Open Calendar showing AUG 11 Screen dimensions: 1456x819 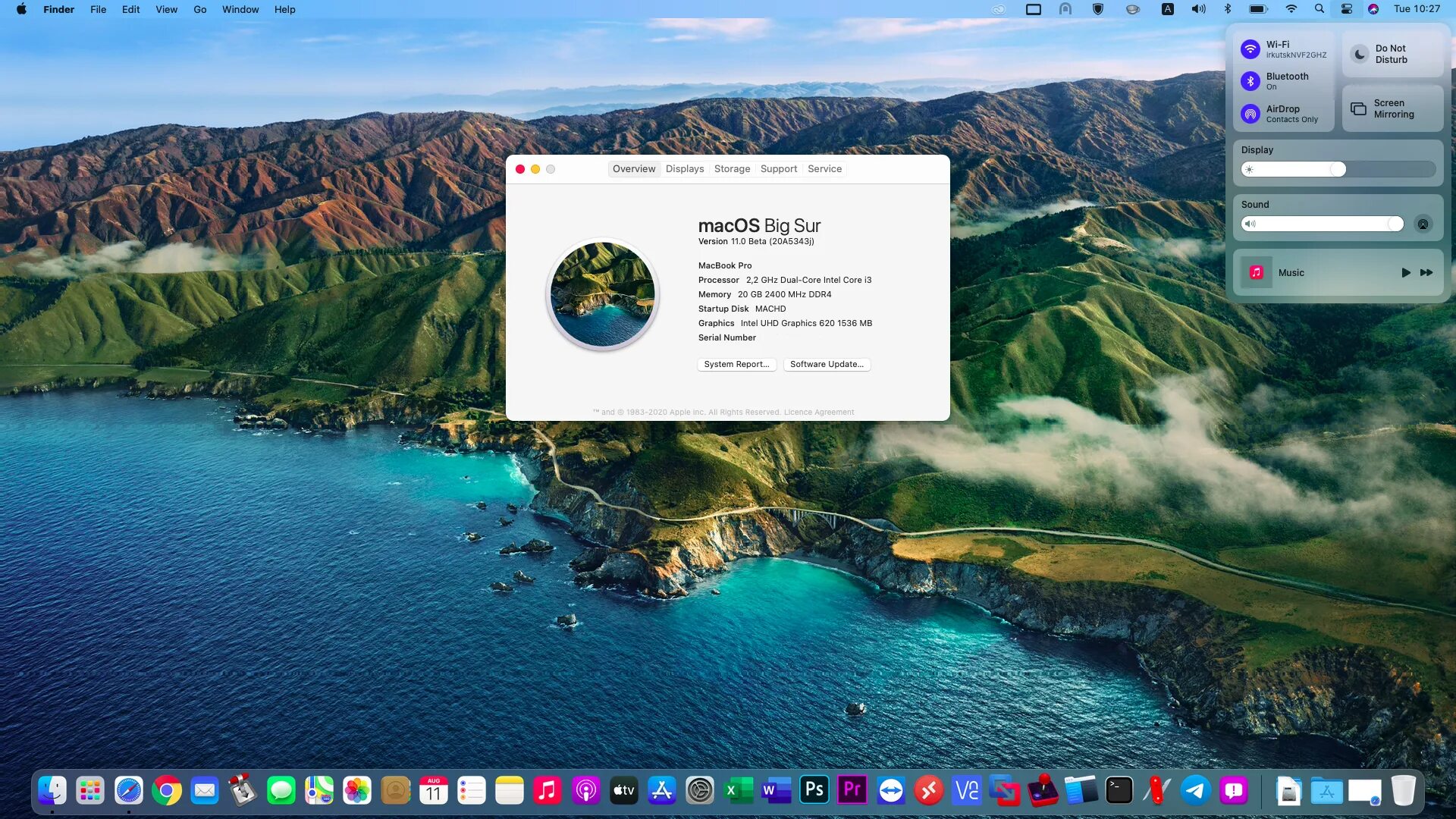tap(434, 791)
